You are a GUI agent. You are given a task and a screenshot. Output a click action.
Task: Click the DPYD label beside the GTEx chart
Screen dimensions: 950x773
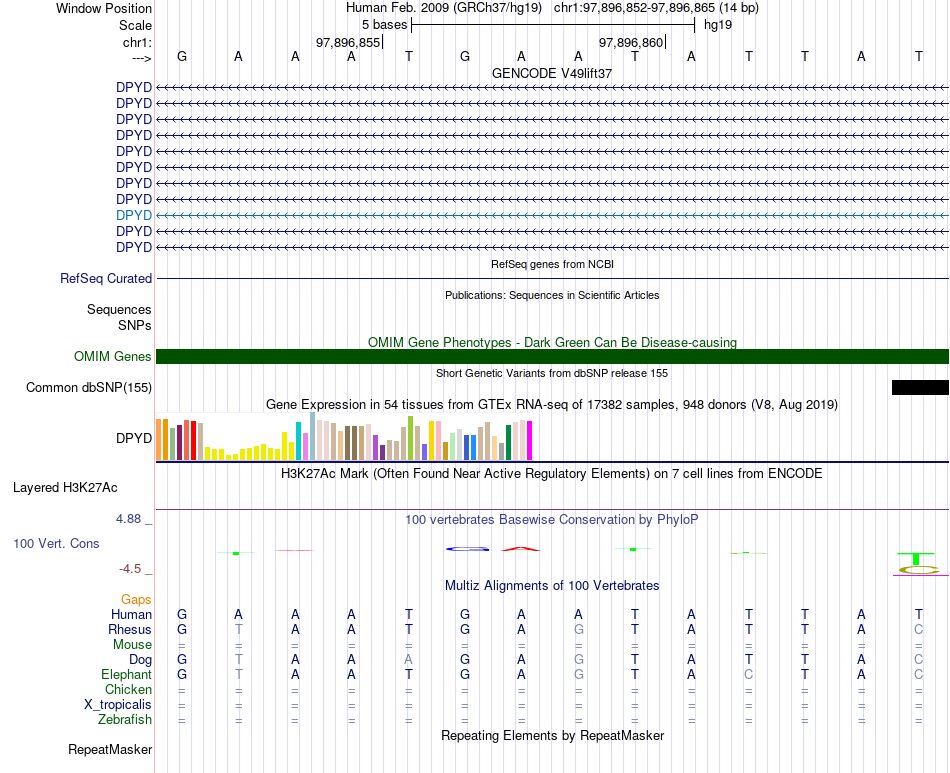(x=134, y=438)
